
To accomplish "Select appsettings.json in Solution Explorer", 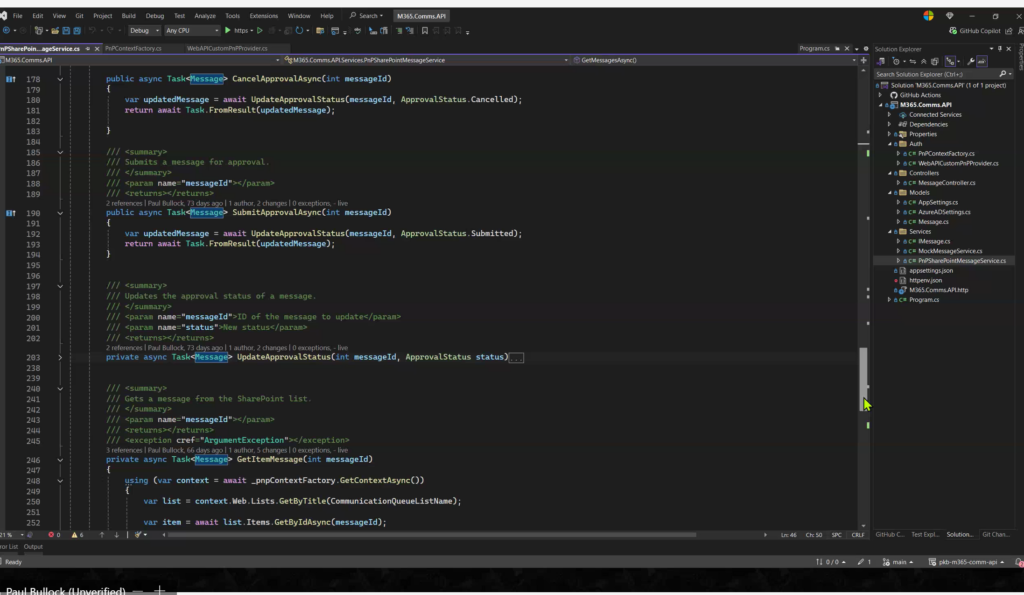I will tap(931, 270).
